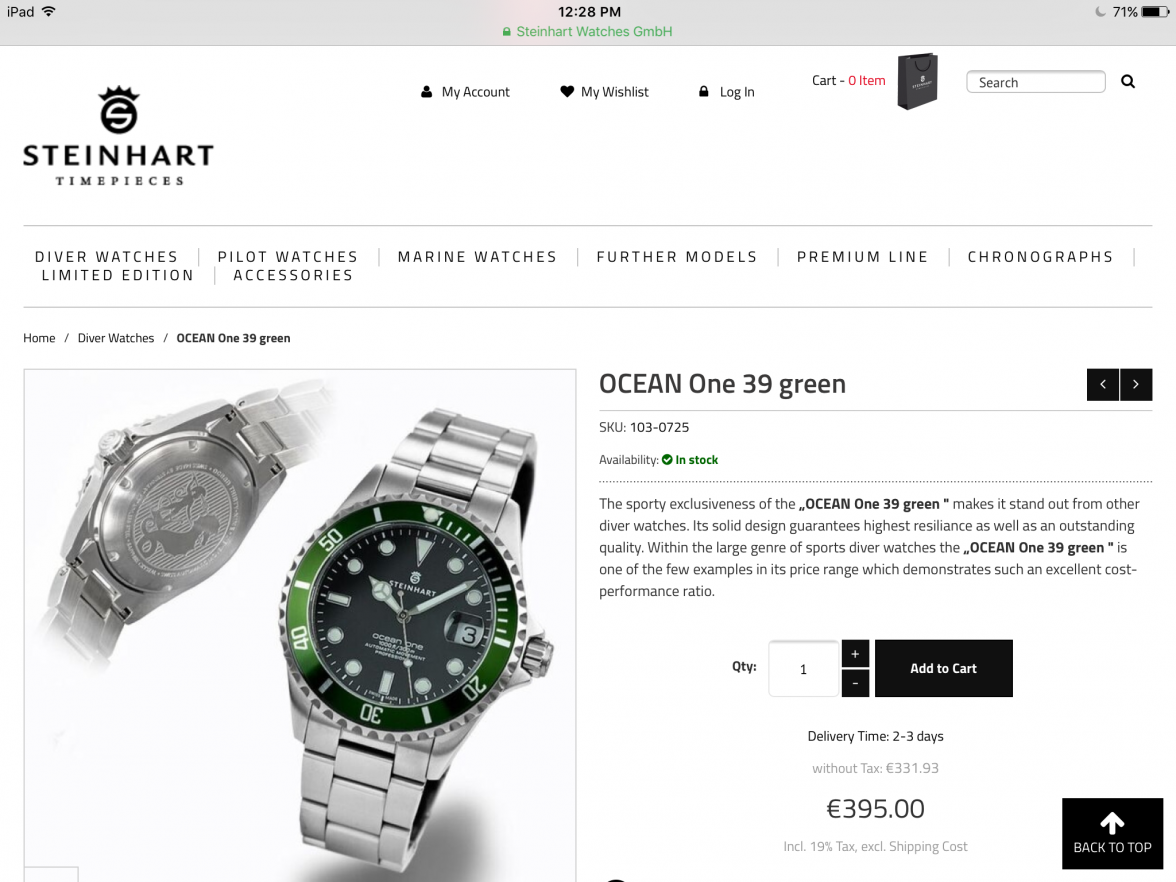This screenshot has height=882, width=1176.
Task: Open Premium Line menu
Action: point(862,256)
